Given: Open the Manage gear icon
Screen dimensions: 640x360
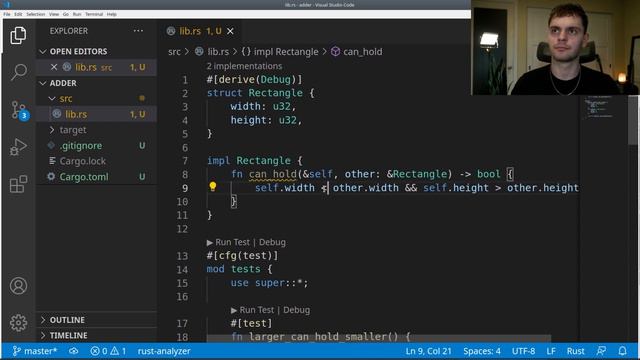Looking at the screenshot, I should coord(18,322).
